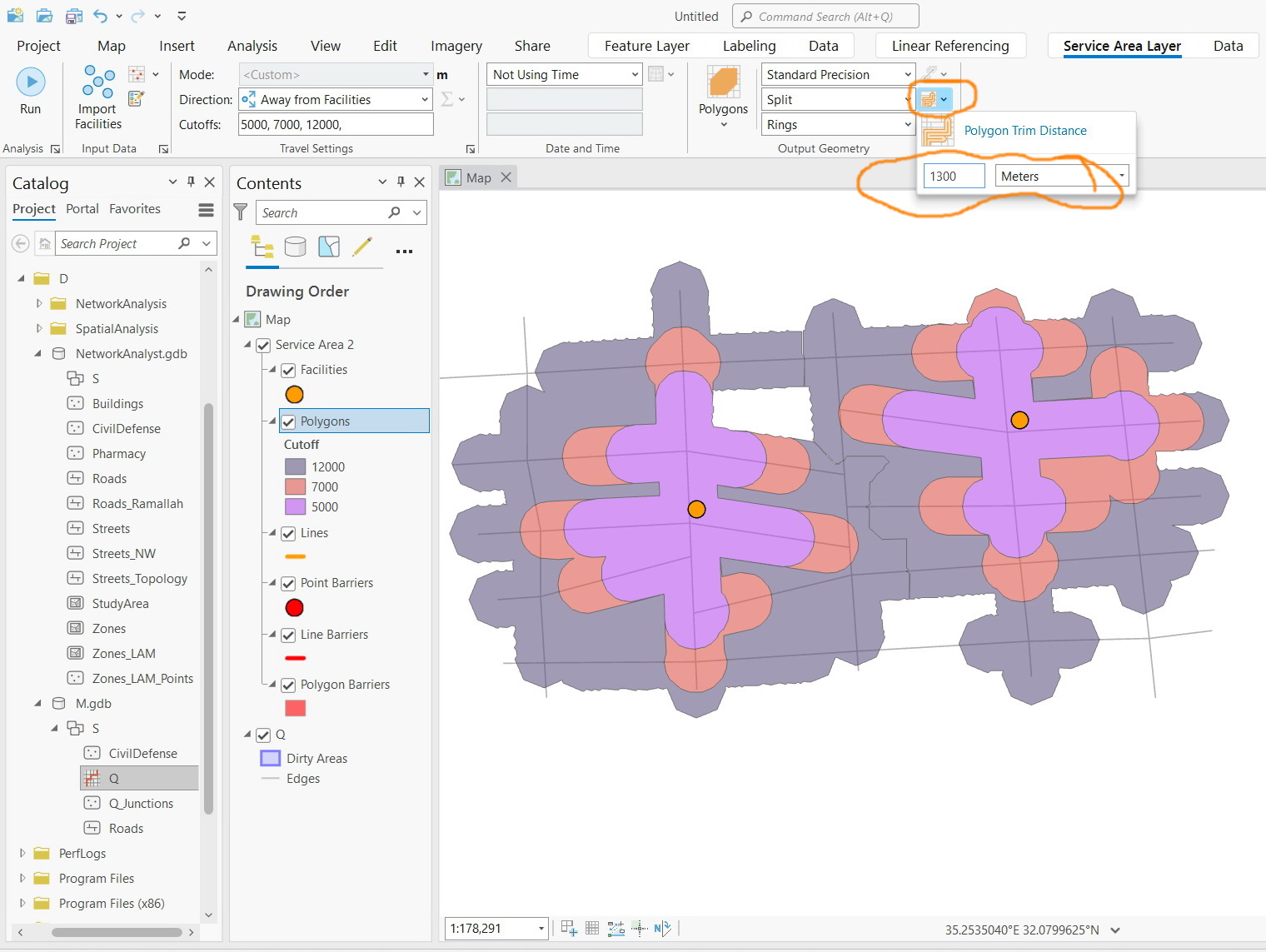
Task: Switch to the Linear Referencing ribbon tab
Action: (x=950, y=46)
